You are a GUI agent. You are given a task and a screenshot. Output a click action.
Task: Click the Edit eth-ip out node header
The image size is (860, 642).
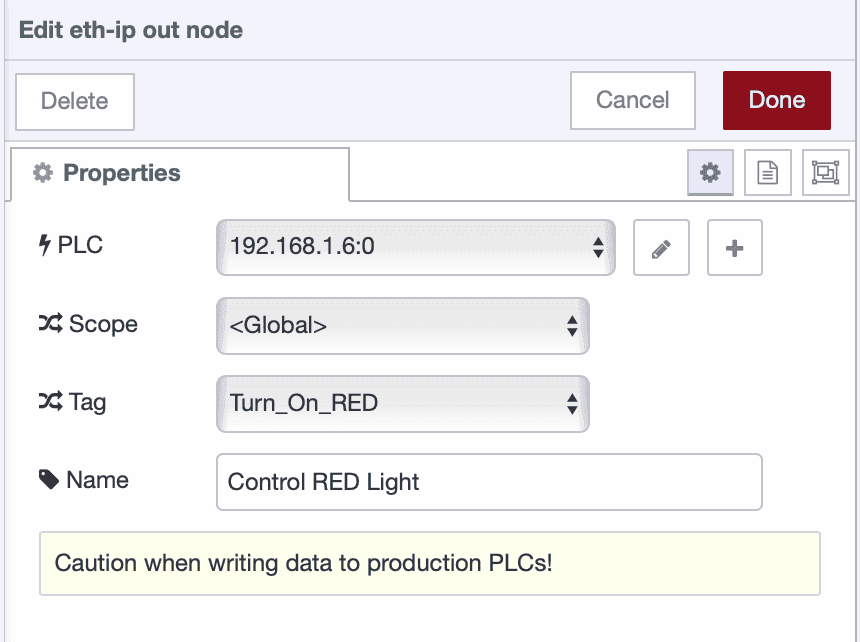pos(130,30)
